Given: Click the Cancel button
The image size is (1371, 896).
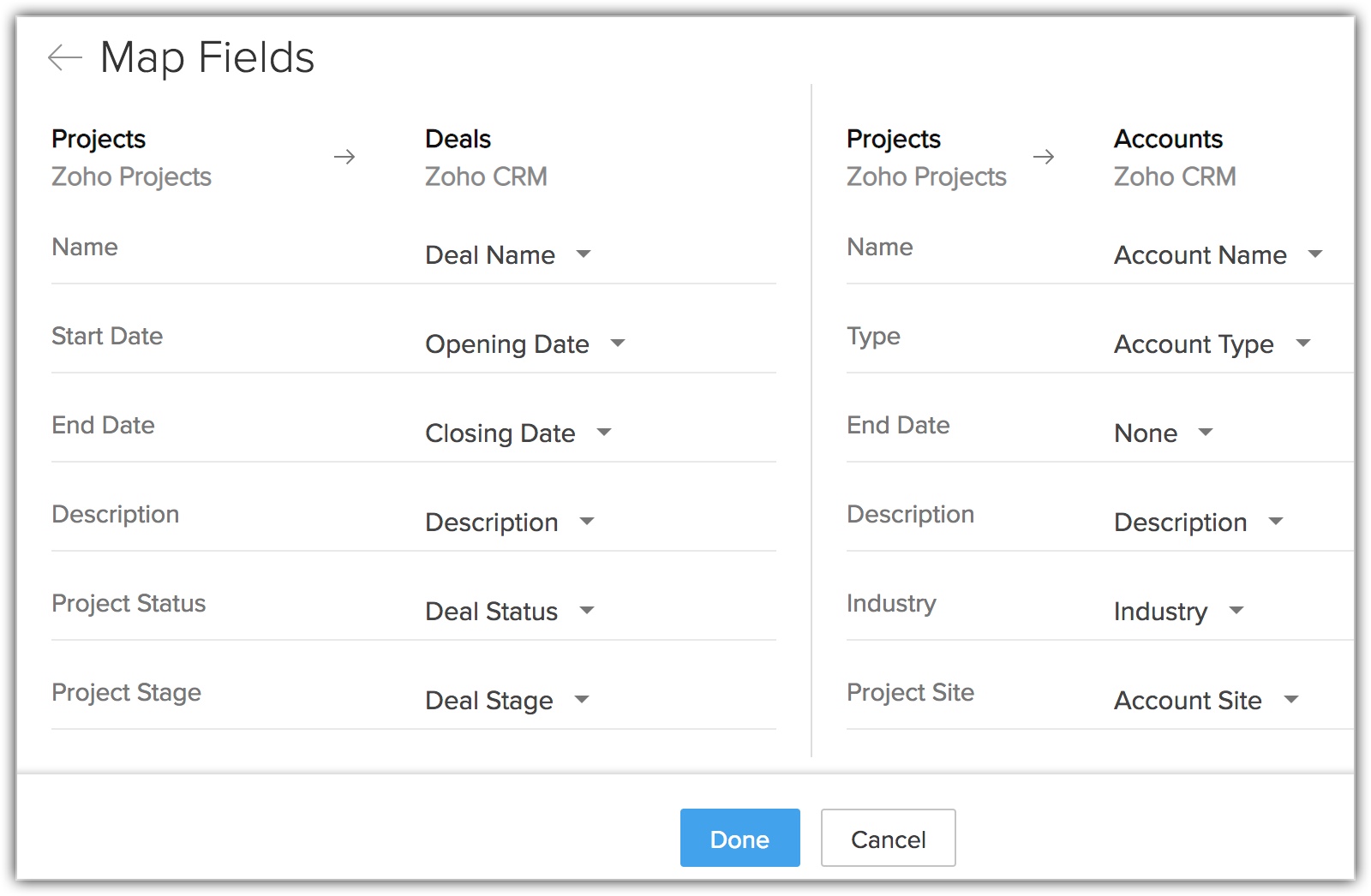Looking at the screenshot, I should pyautogui.click(x=888, y=839).
